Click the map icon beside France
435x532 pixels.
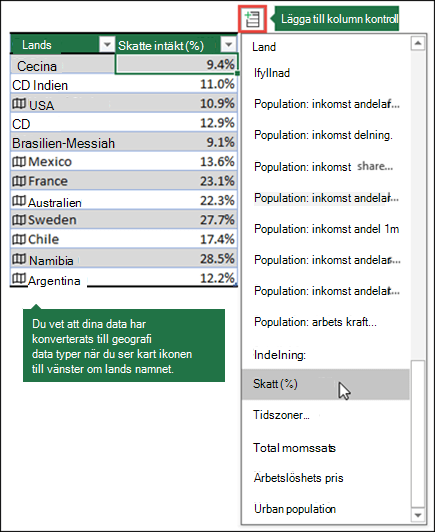19,181
